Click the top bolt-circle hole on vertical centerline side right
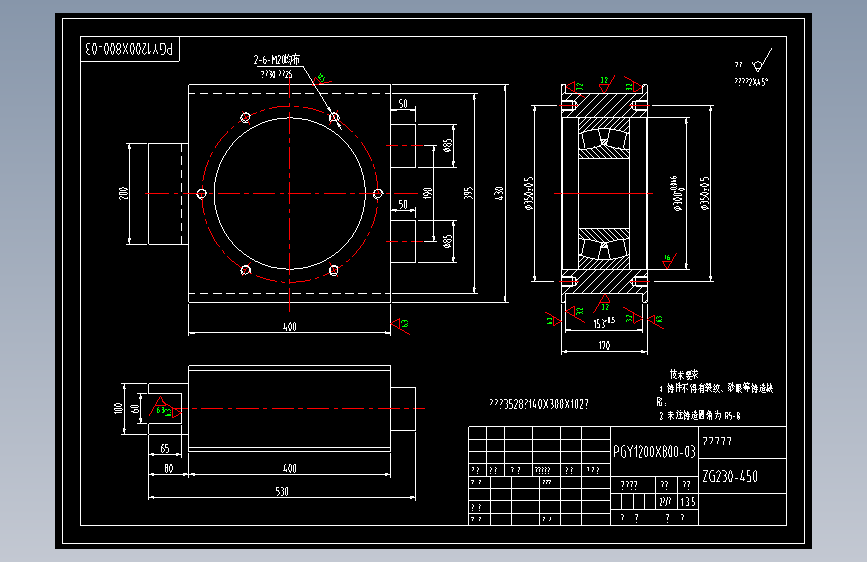This screenshot has height=562, width=867. click(334, 117)
